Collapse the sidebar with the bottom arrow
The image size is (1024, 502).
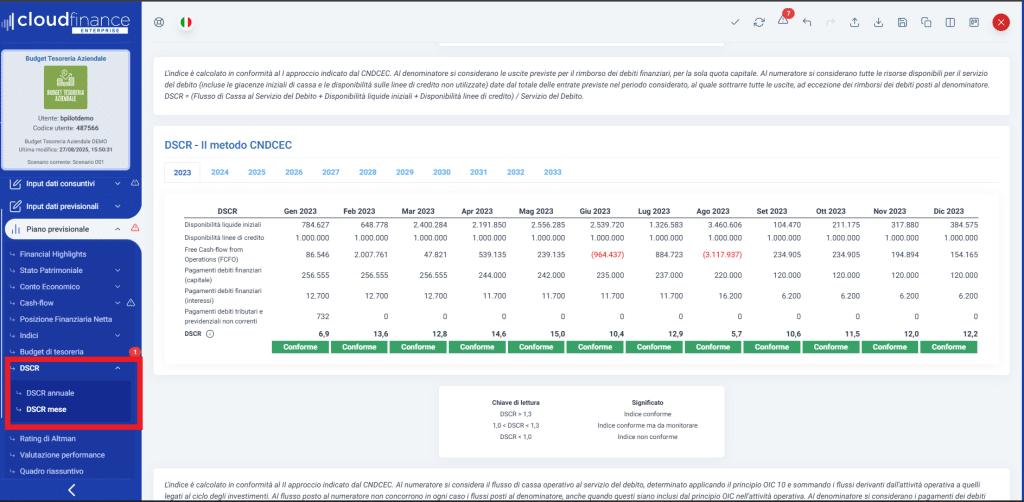coord(71,489)
